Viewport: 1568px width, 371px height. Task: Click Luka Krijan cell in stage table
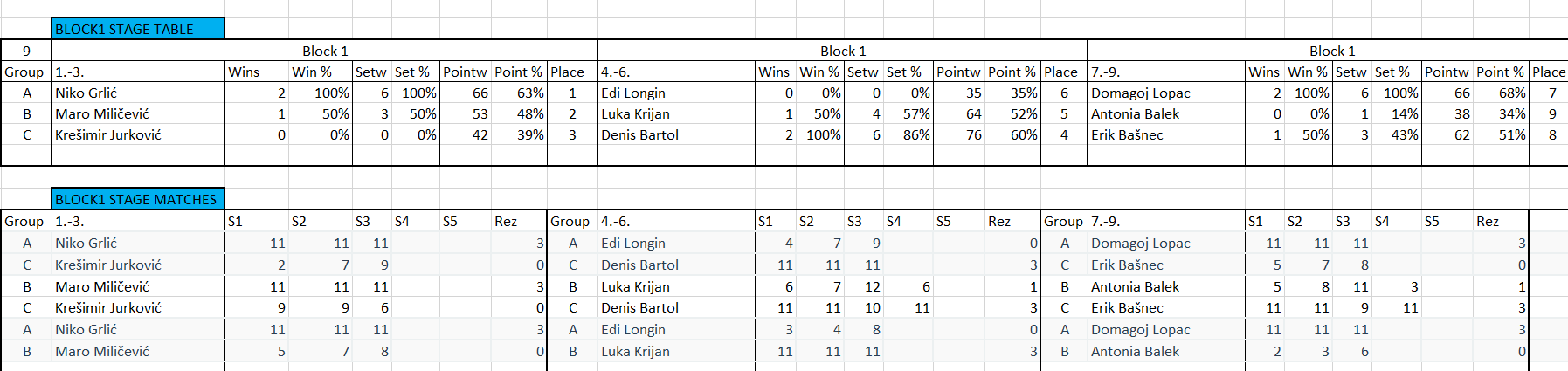(676, 113)
